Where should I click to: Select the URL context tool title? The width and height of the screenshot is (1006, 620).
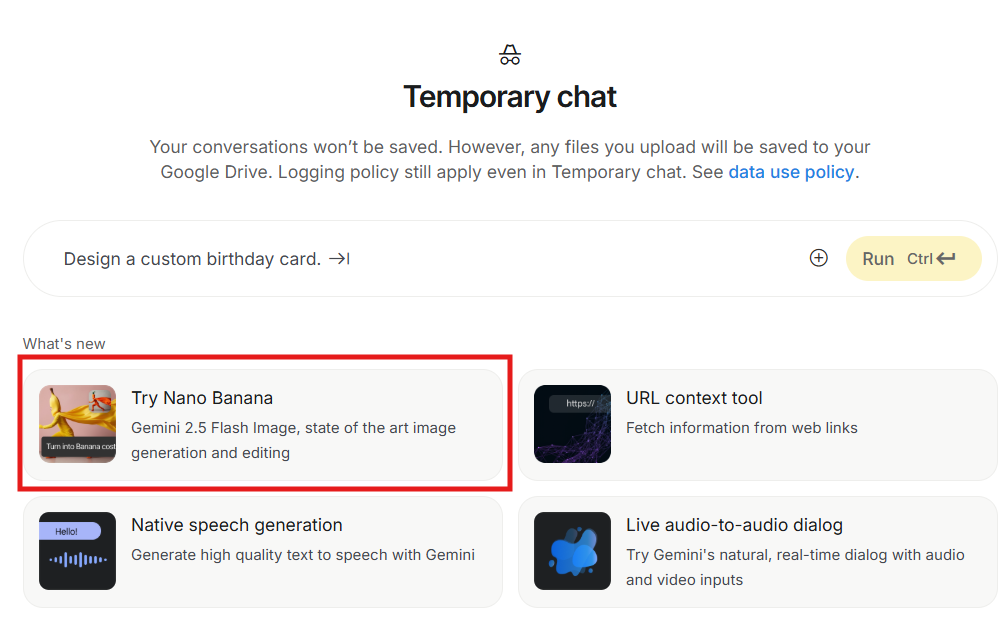(694, 398)
